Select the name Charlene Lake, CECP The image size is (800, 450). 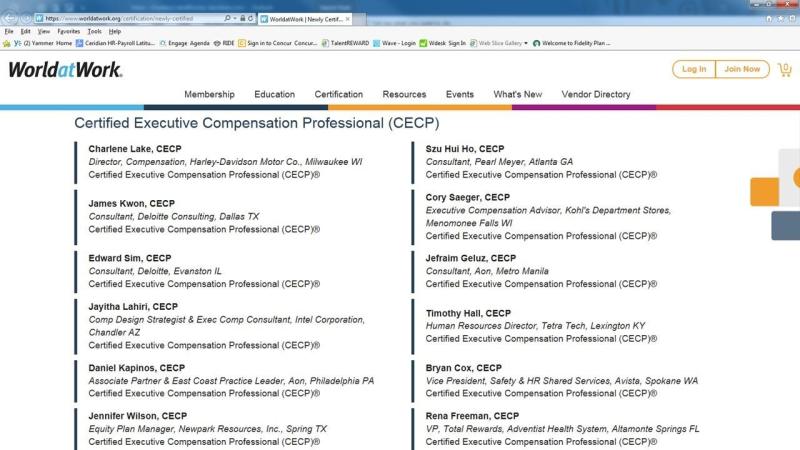(135, 149)
